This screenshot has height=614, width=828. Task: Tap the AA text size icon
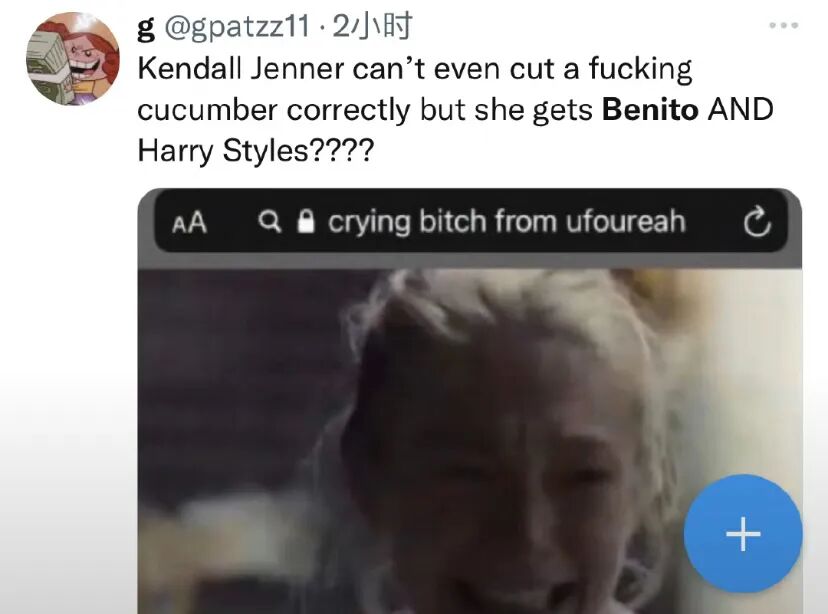pos(189,223)
